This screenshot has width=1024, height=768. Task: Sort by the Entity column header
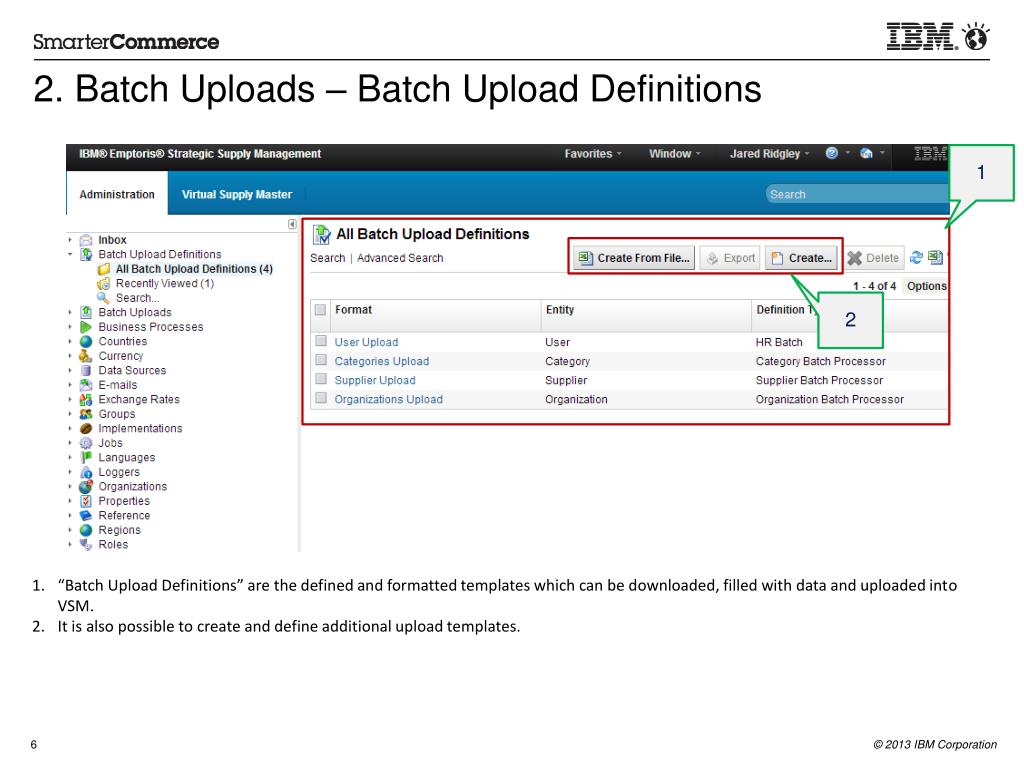[647, 315]
